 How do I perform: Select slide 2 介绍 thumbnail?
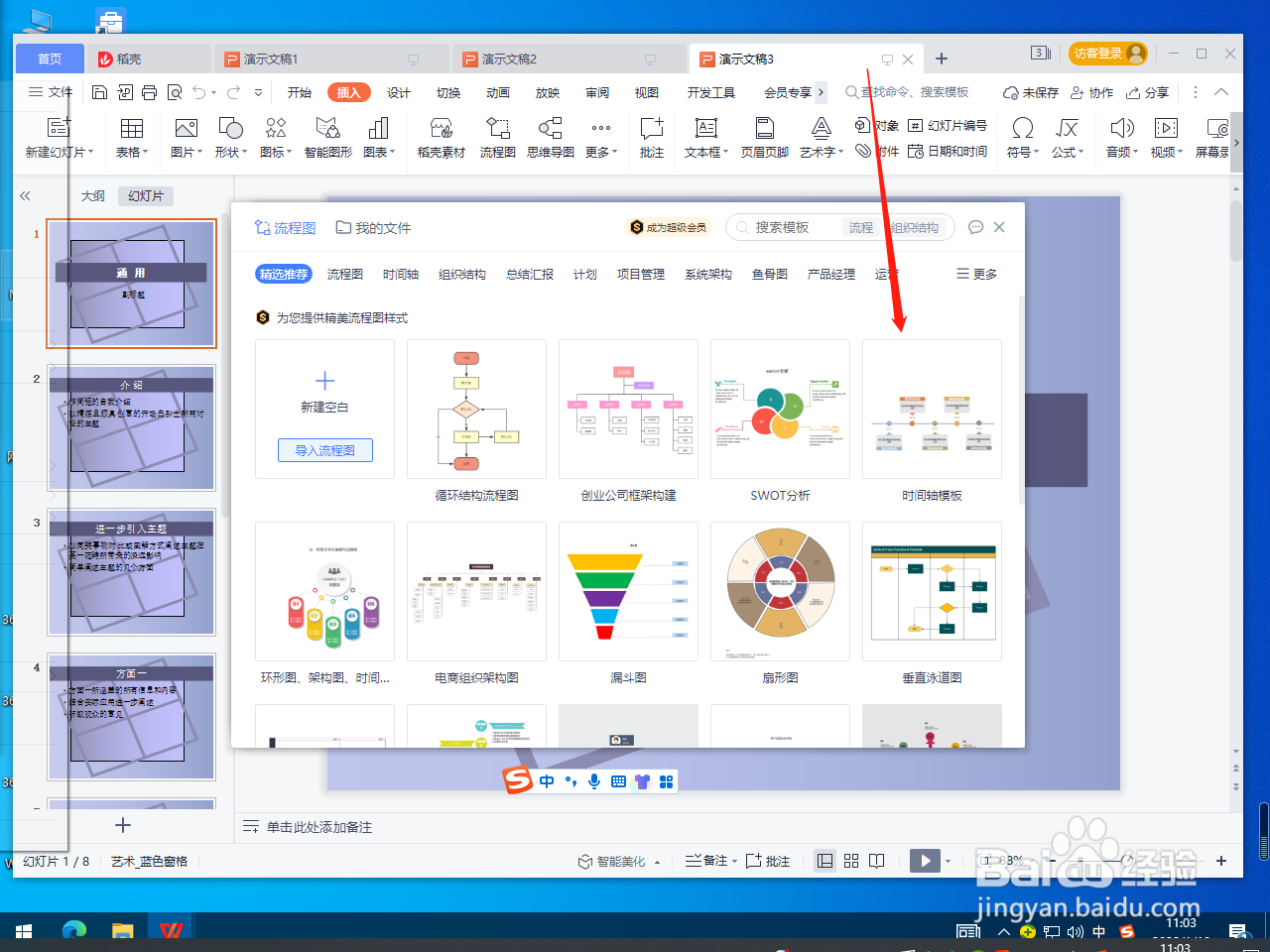[132, 427]
